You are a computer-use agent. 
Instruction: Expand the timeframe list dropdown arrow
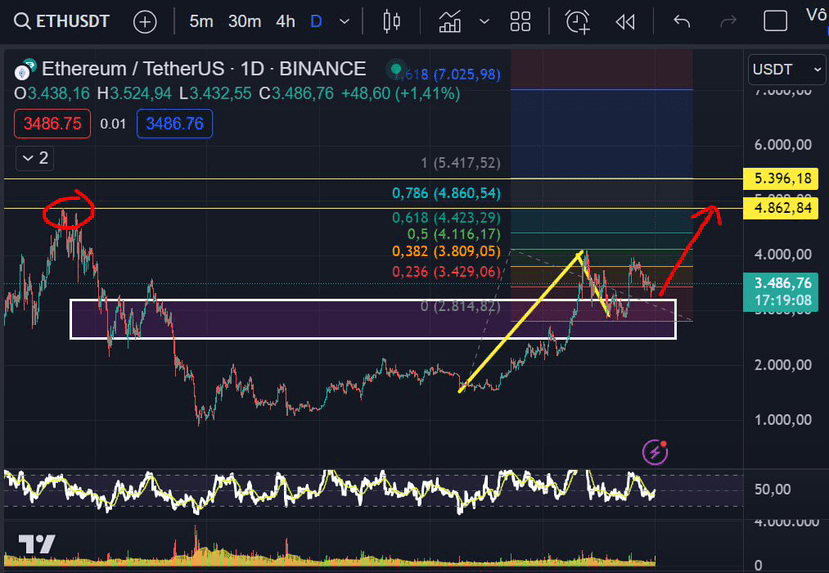pos(344,22)
